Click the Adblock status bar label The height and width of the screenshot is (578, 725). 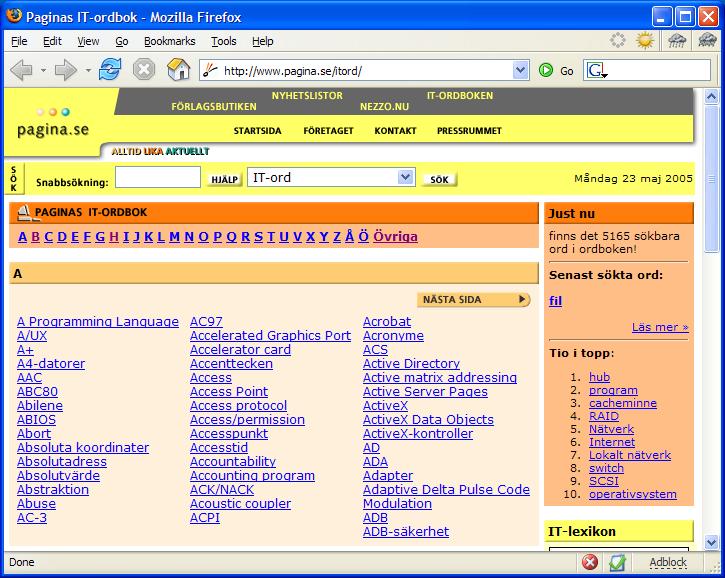pos(668,562)
